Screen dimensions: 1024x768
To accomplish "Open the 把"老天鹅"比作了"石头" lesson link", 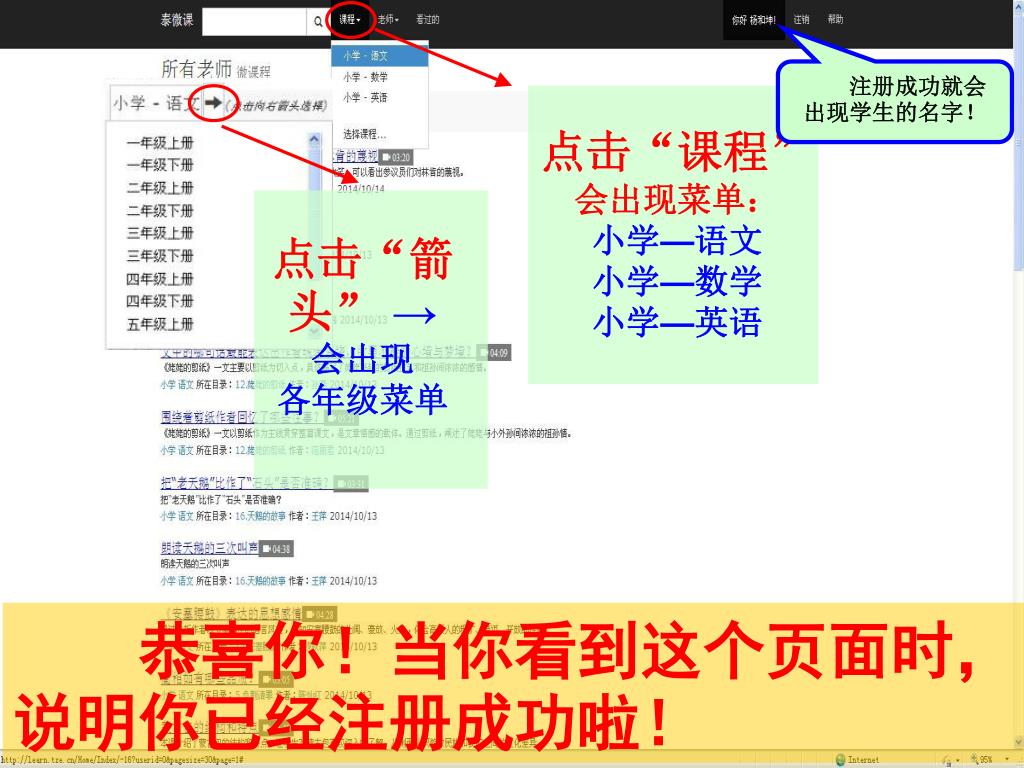I will pos(245,483).
